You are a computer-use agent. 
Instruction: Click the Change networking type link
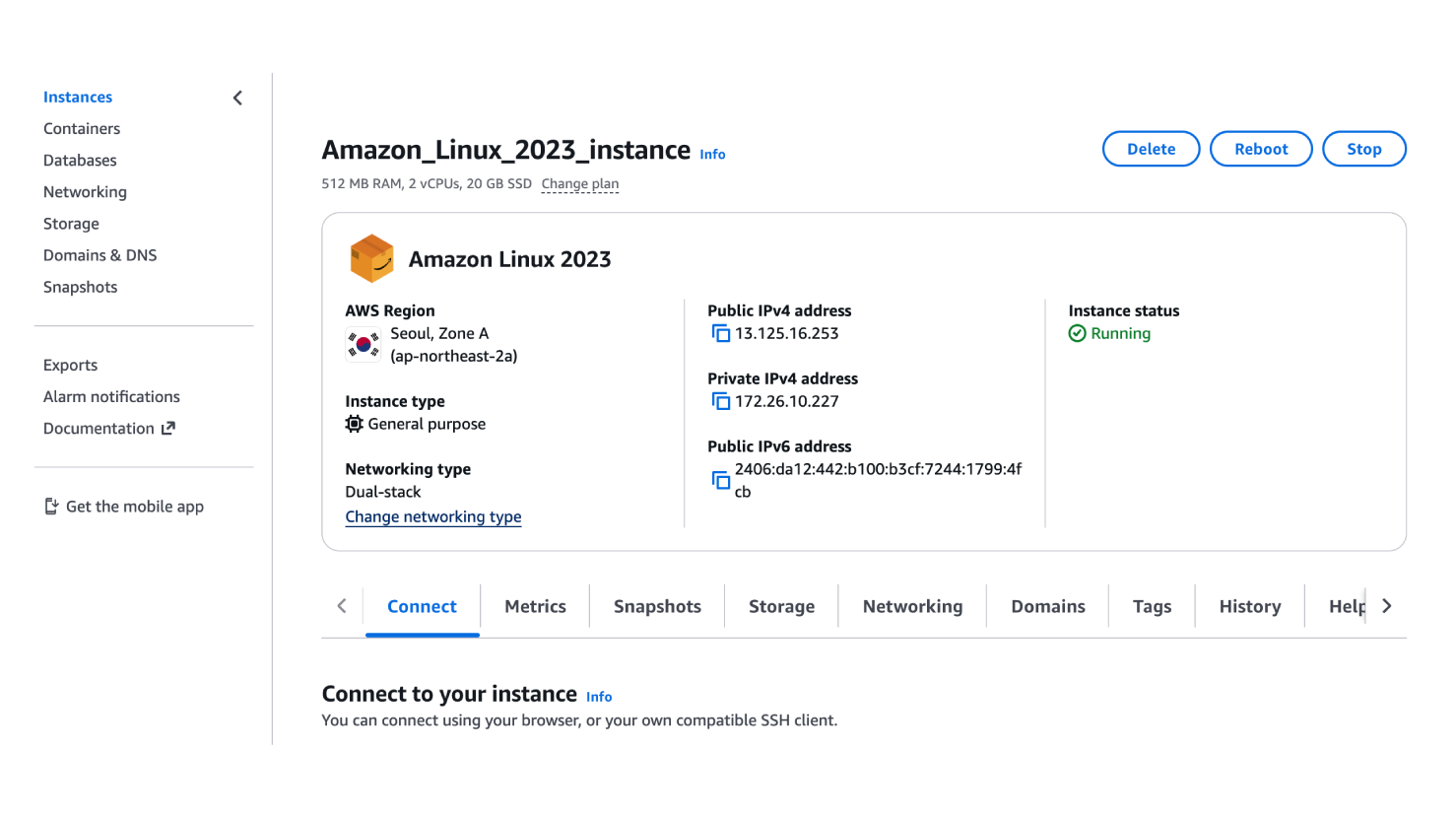pos(433,517)
